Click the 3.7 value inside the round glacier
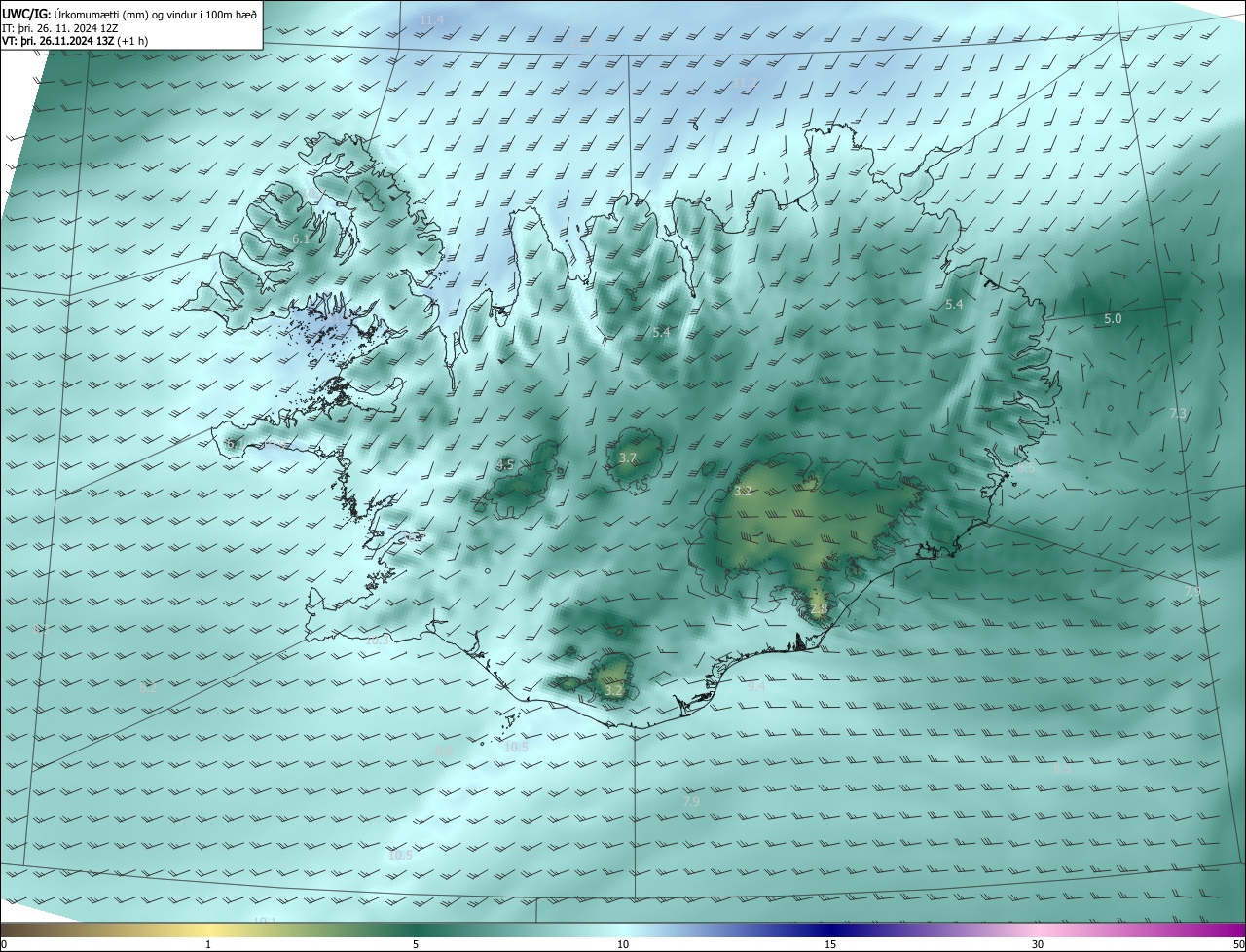 (628, 458)
